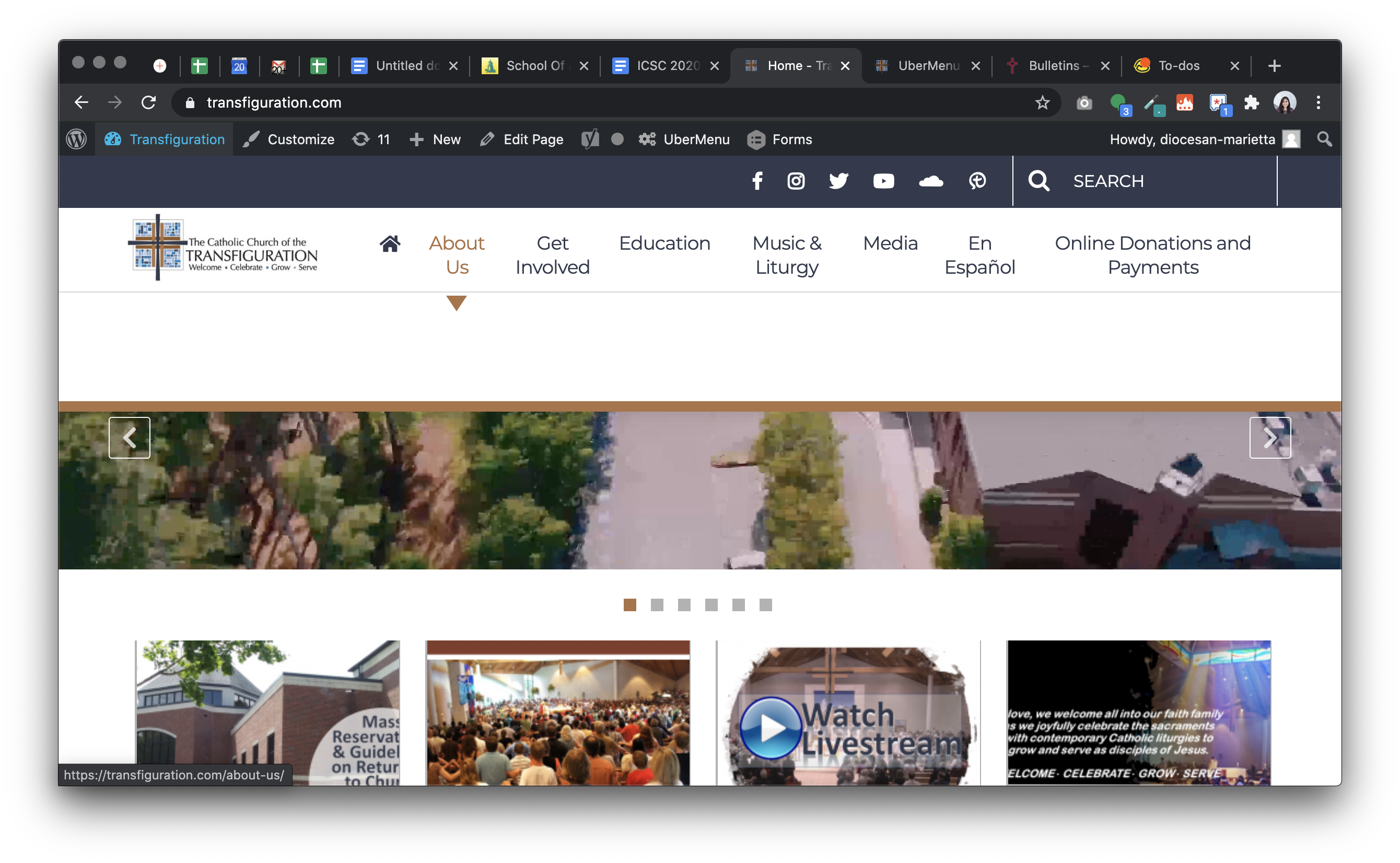The width and height of the screenshot is (1400, 863).
Task: Open the Twitter bird icon
Action: click(838, 181)
